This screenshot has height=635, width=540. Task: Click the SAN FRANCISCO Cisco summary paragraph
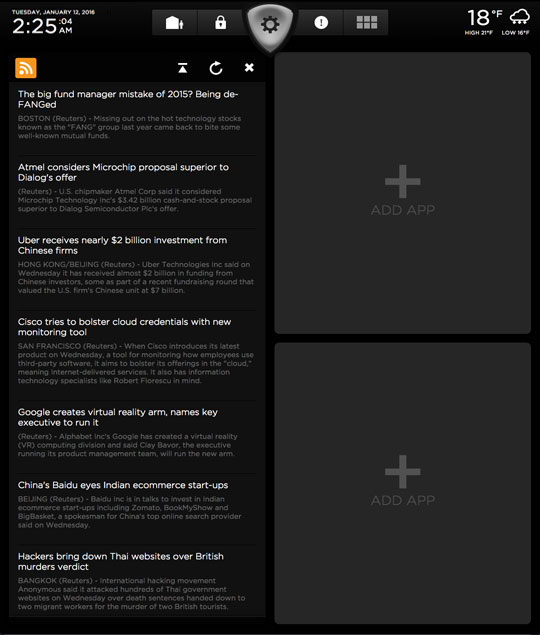tap(136, 363)
